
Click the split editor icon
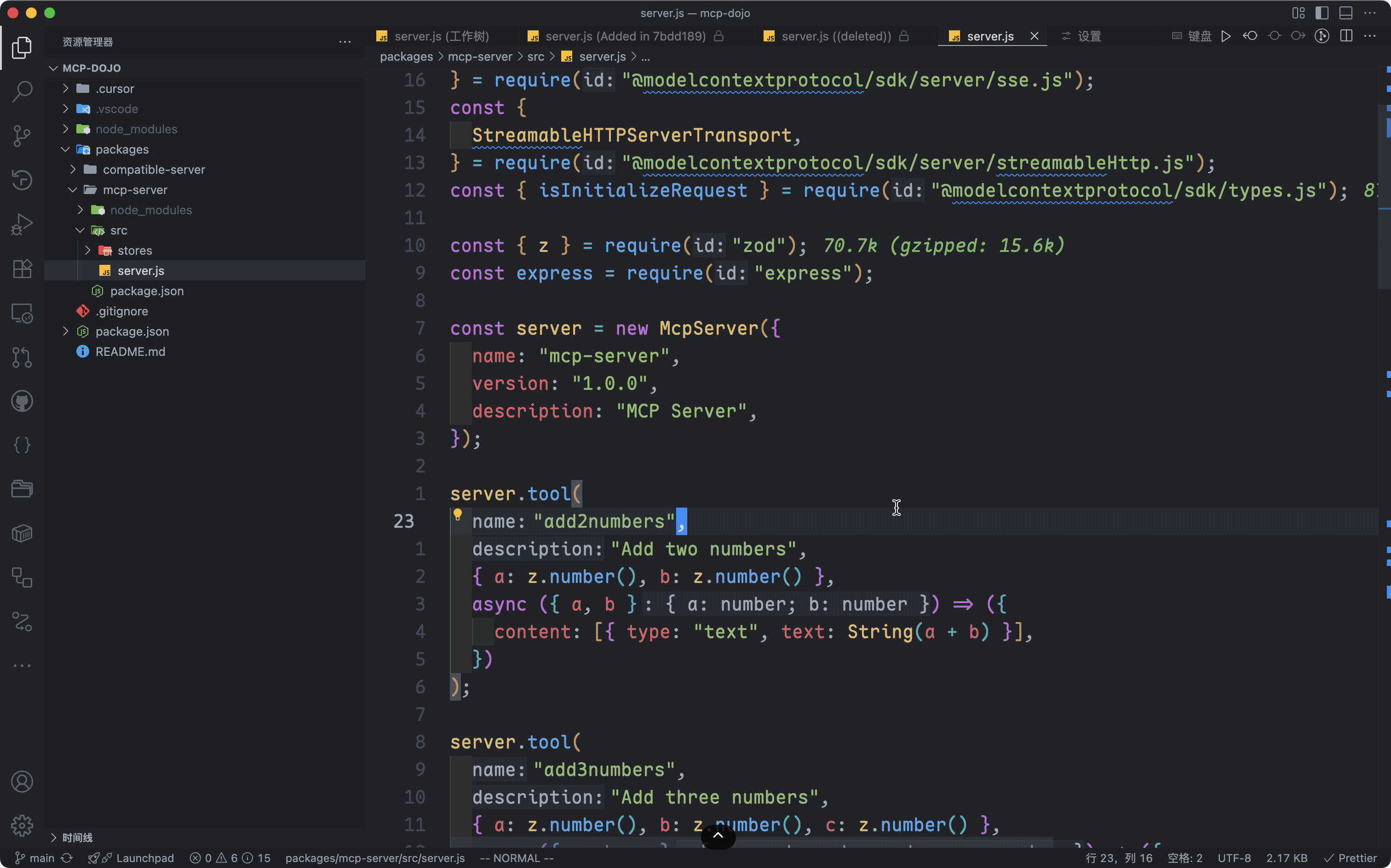(x=1346, y=36)
